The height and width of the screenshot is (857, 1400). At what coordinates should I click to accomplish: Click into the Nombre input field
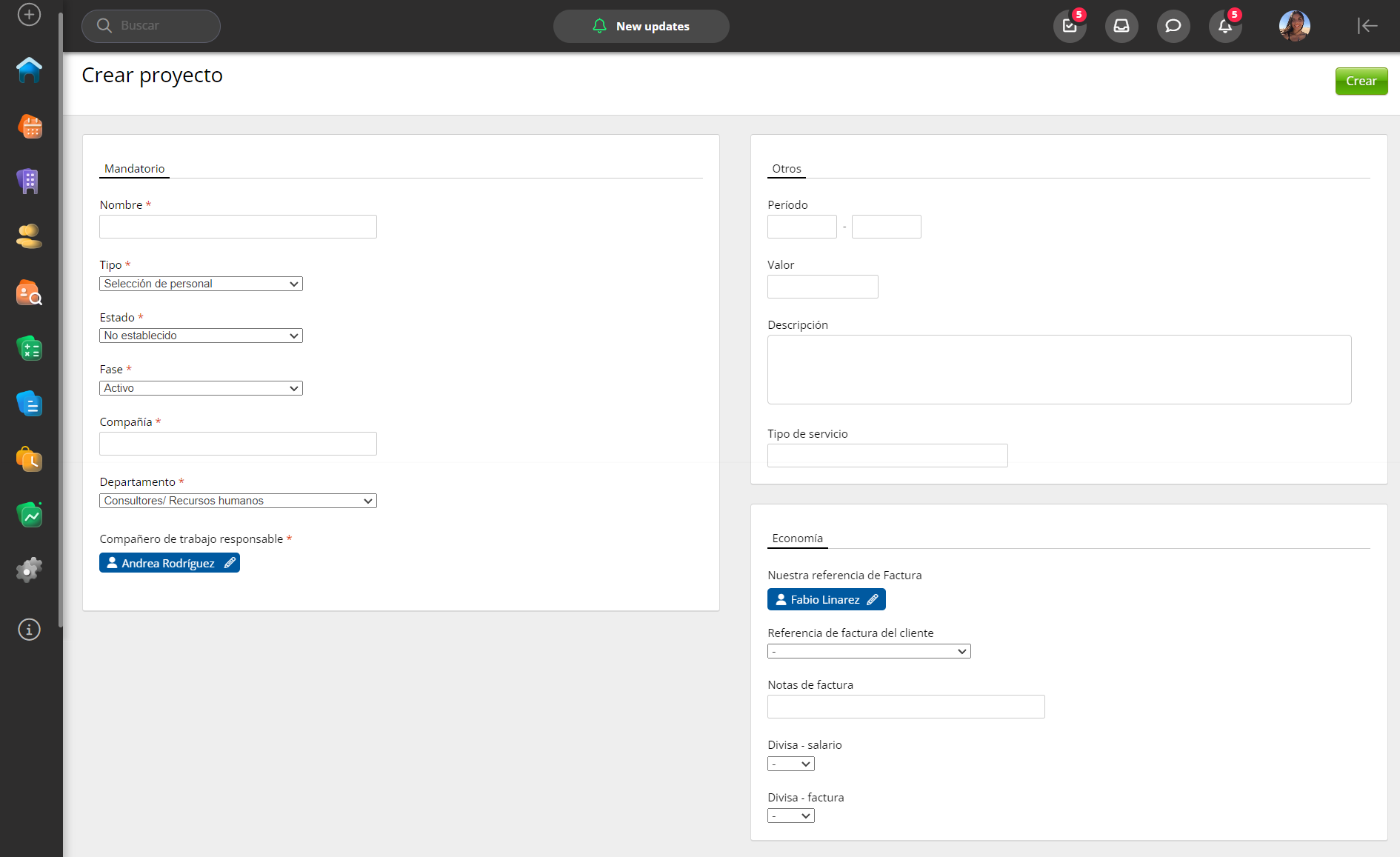tap(238, 227)
